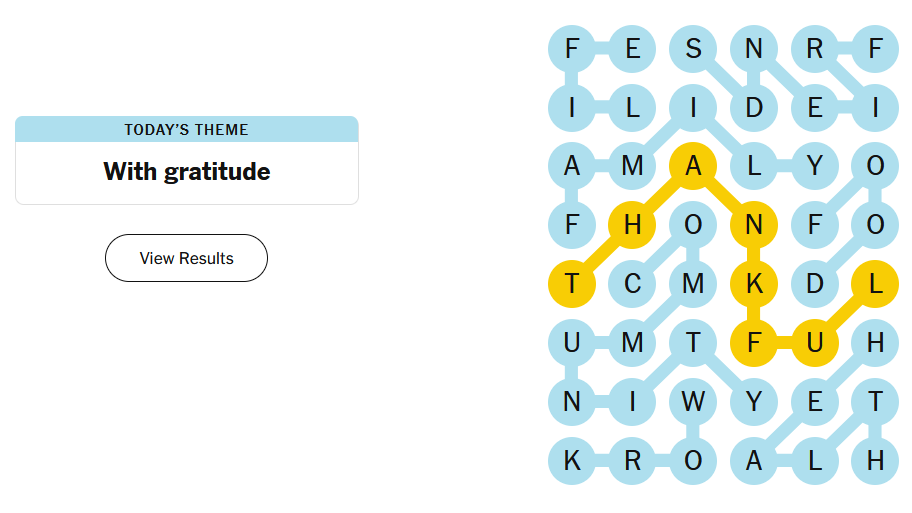The width and height of the screenshot is (912, 513).
Task: Pick the yellow letter N tile
Action: pos(754,226)
